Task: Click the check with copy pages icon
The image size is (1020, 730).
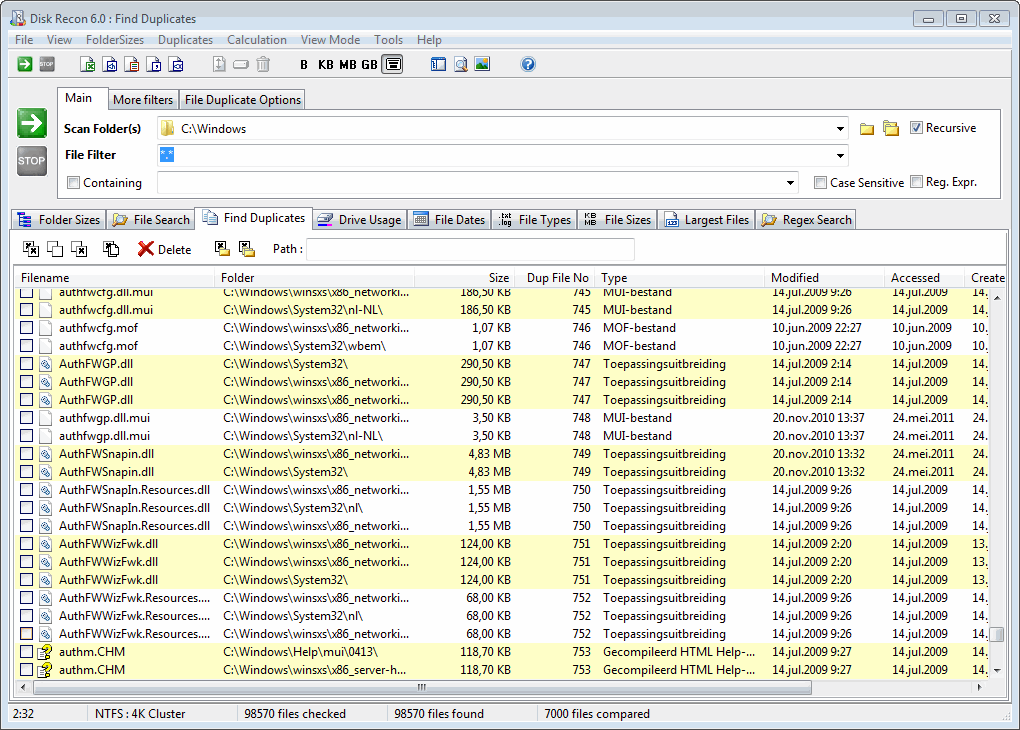Action: [x=111, y=249]
